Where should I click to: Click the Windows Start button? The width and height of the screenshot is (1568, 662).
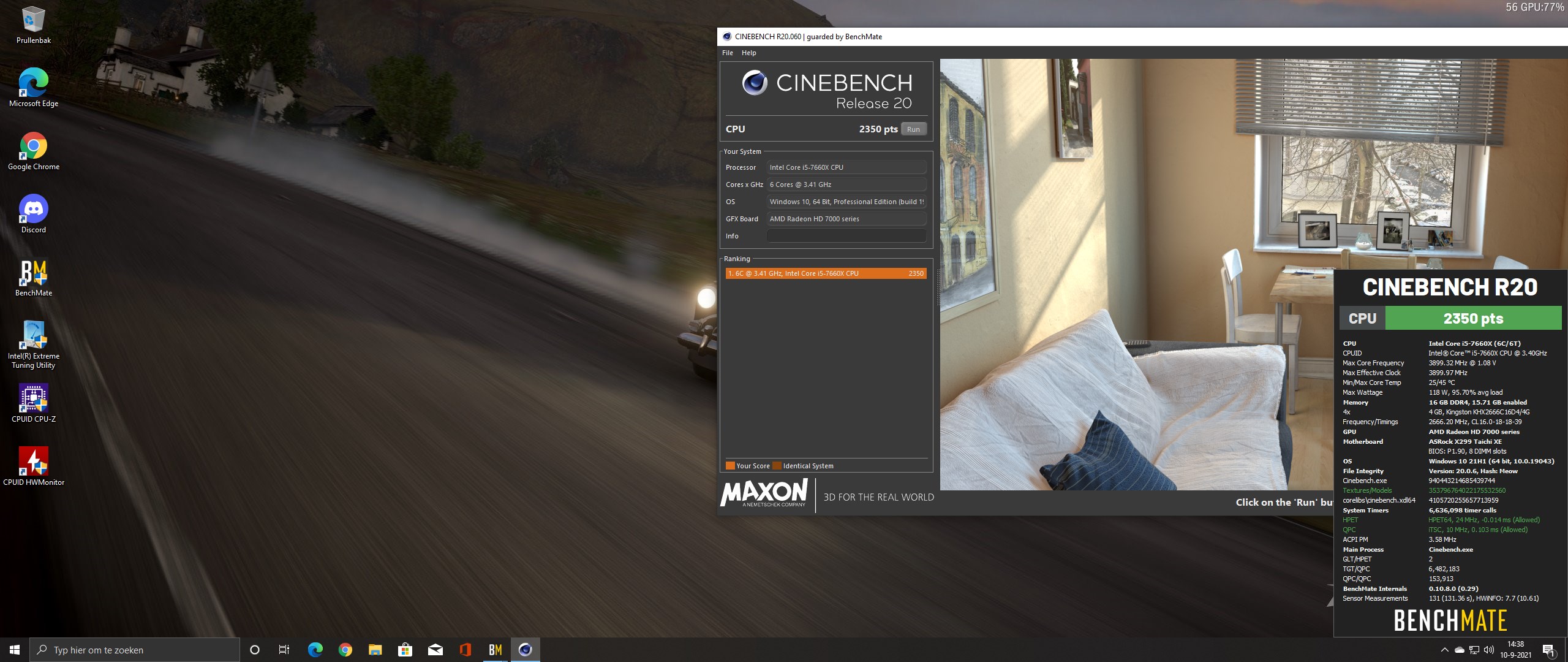pos(15,650)
